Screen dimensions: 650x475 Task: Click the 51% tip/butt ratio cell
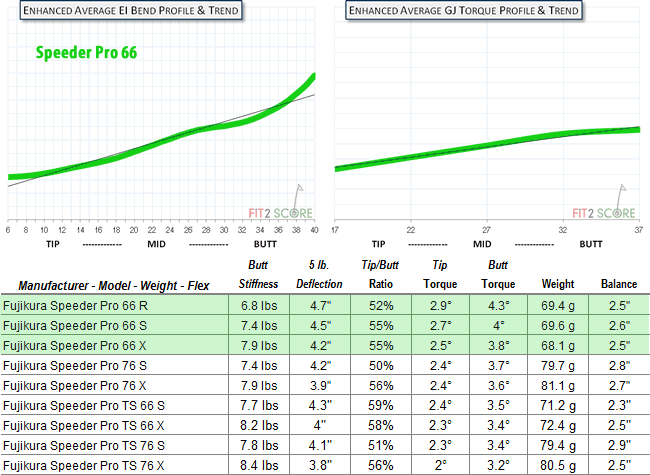[381, 445]
